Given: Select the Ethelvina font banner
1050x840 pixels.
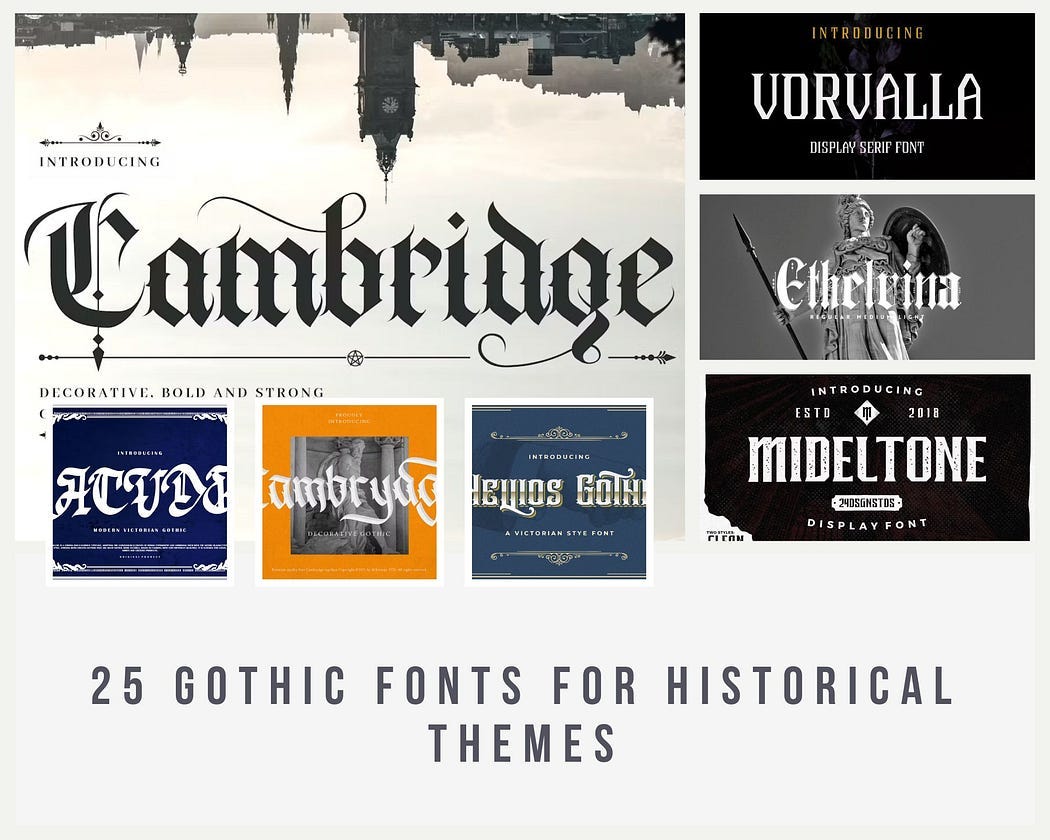Looking at the screenshot, I should click(866, 276).
